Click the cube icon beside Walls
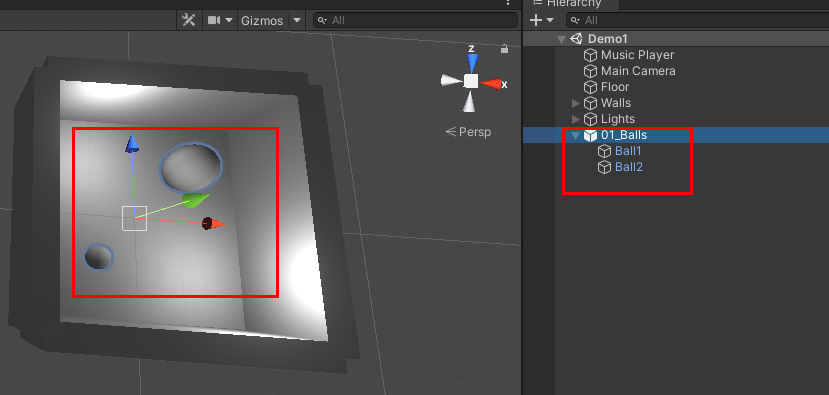The image size is (829, 395). point(590,103)
